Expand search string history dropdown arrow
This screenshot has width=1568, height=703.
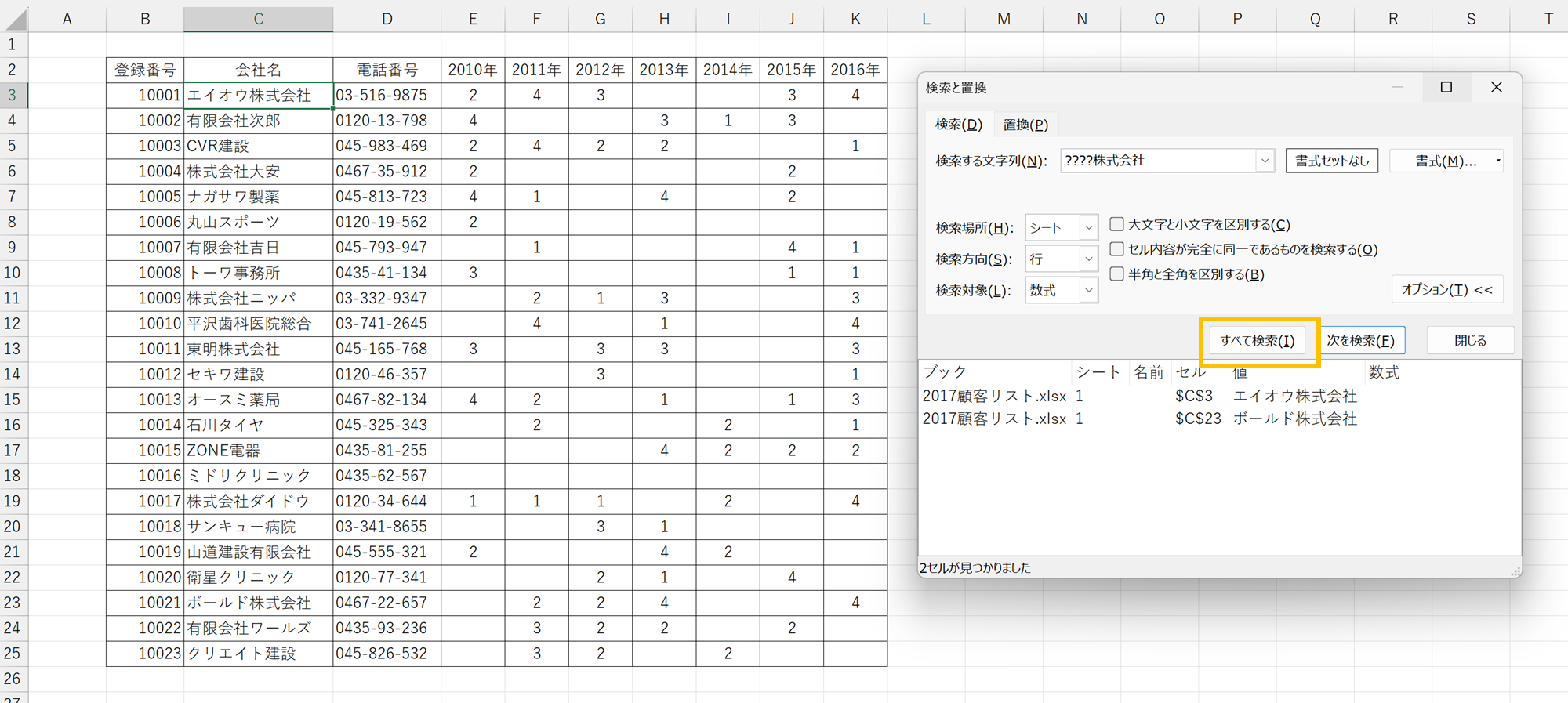[x=1264, y=161]
